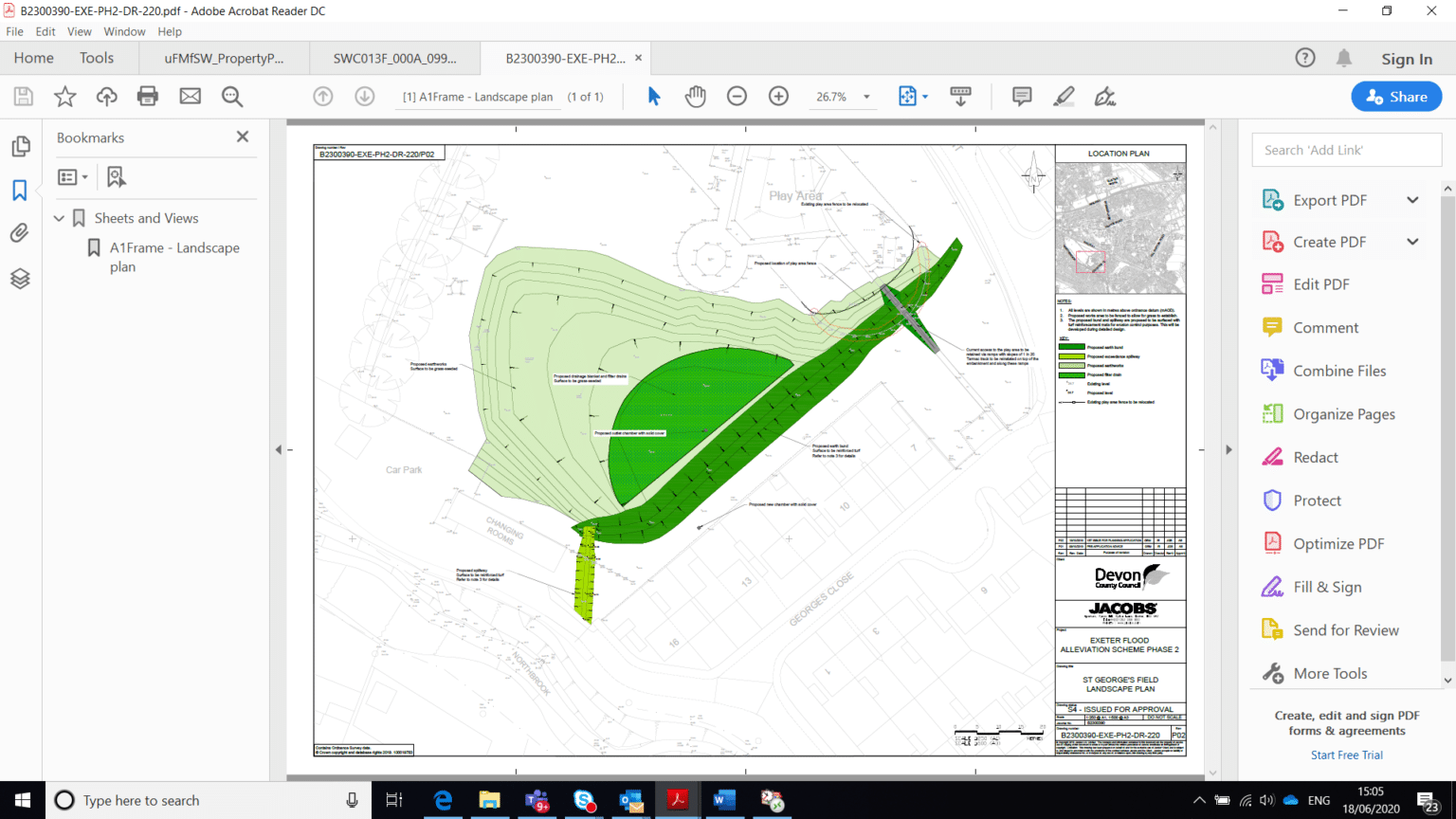This screenshot has width=1456, height=819.
Task: Open the View menu
Action: [x=79, y=31]
